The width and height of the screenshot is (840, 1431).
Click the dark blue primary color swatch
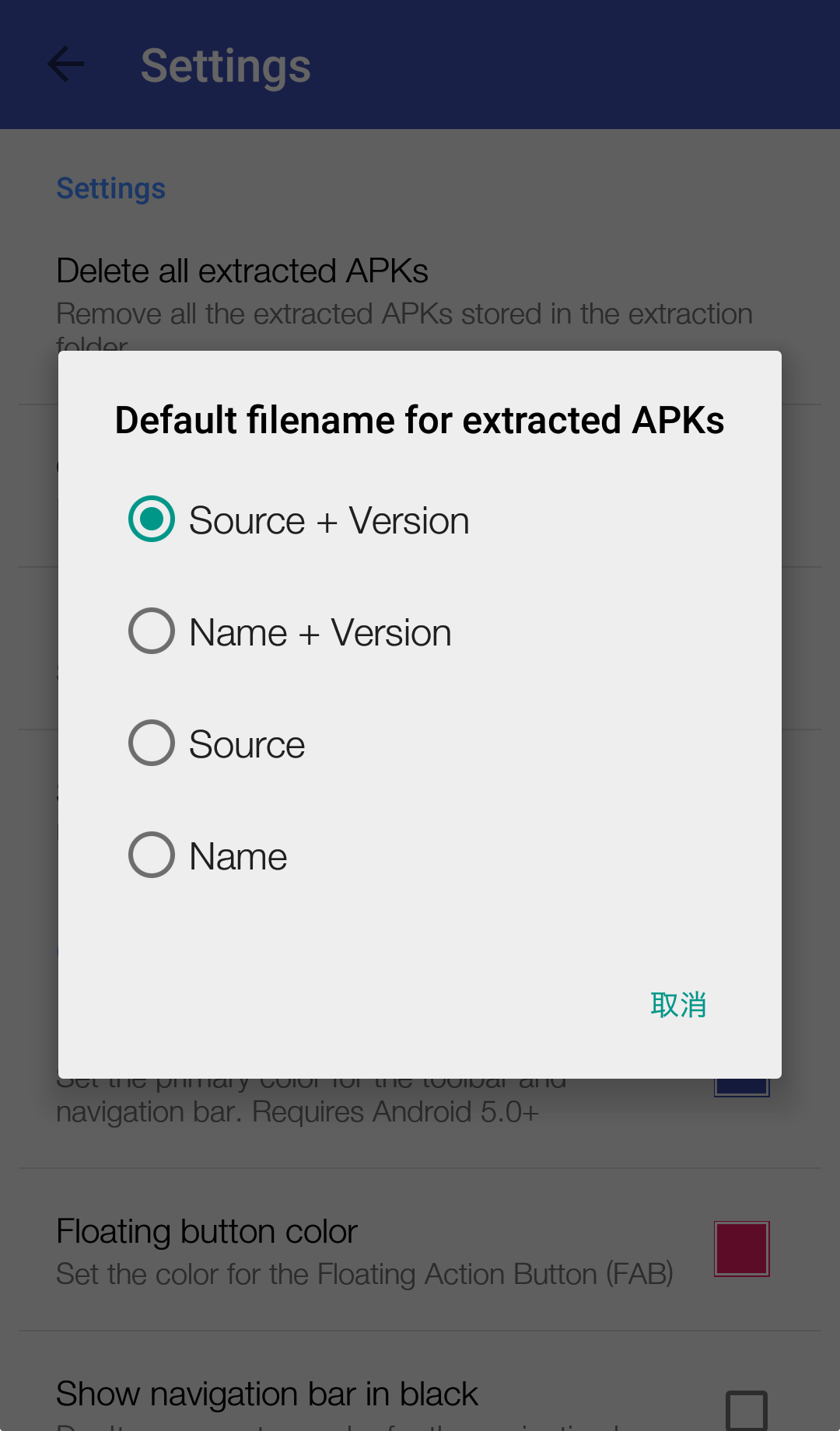(x=741, y=1086)
